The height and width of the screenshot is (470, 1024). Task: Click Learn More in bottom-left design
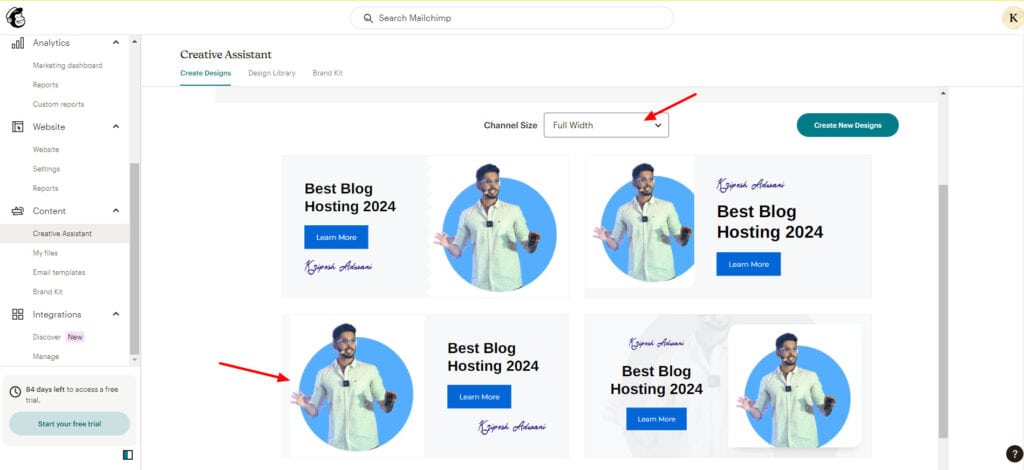479,396
